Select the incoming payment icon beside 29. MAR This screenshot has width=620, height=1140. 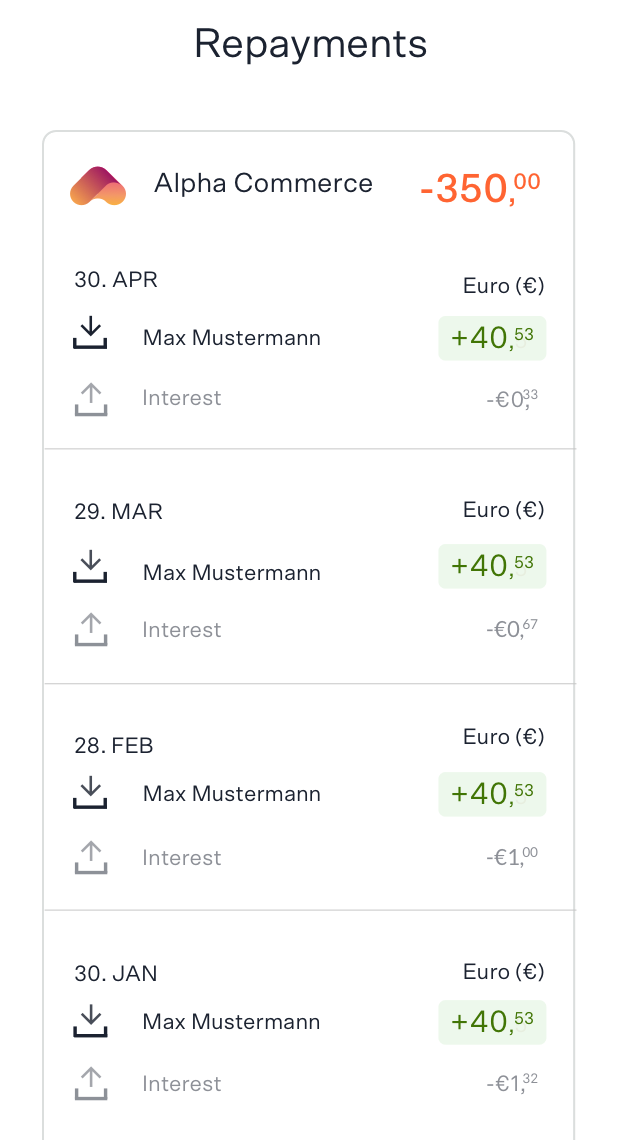[x=91, y=566]
